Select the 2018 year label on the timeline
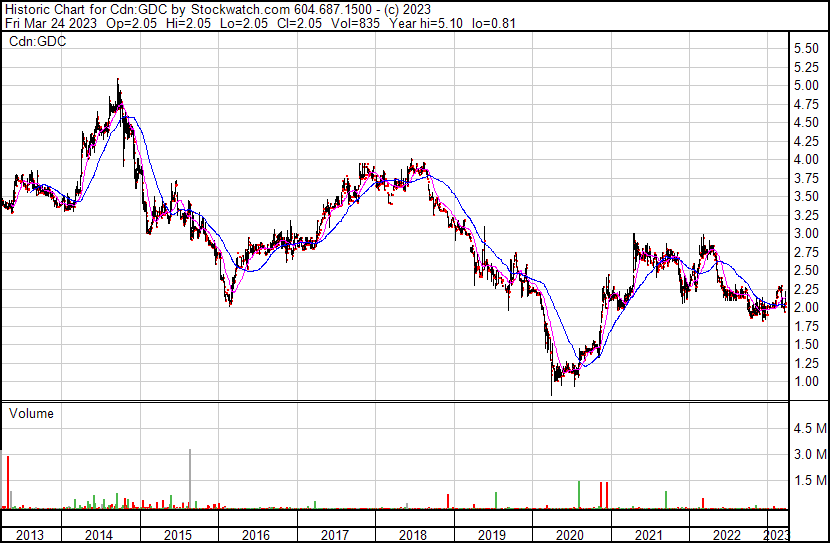Screen dimensions: 830x543 tap(413, 534)
